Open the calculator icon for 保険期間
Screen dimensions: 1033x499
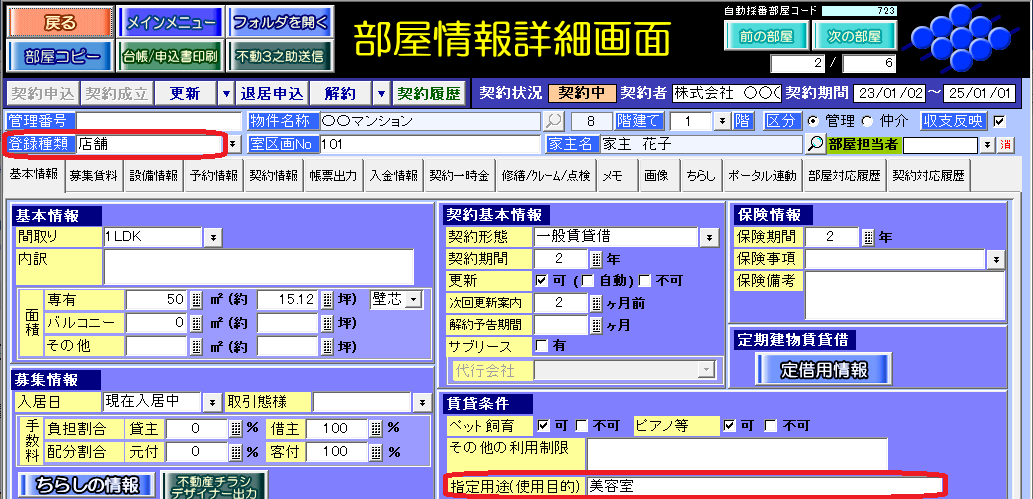868,237
